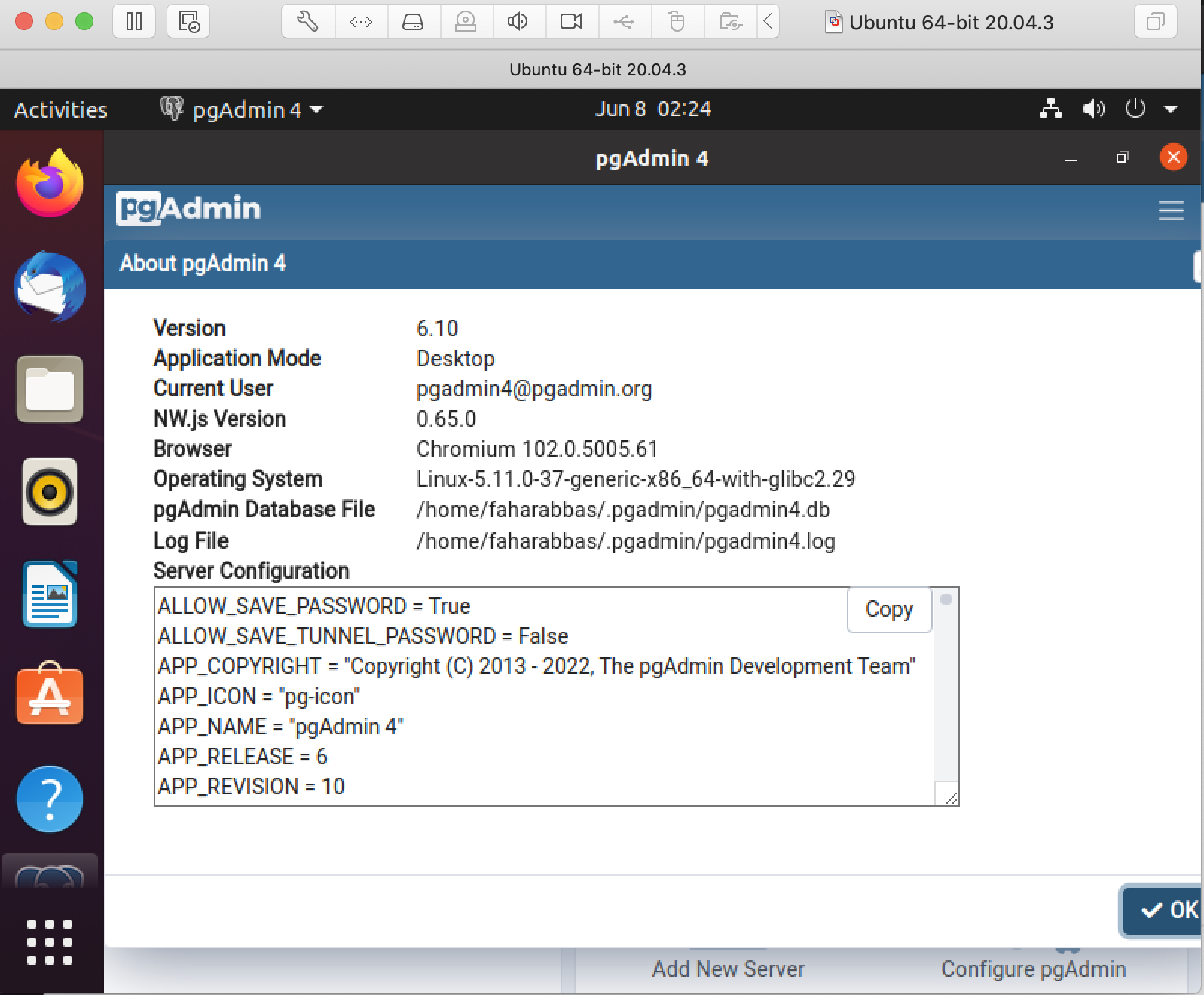The image size is (1204, 995).
Task: Collapse the VM toolbar with left chevron
Action: (768, 21)
